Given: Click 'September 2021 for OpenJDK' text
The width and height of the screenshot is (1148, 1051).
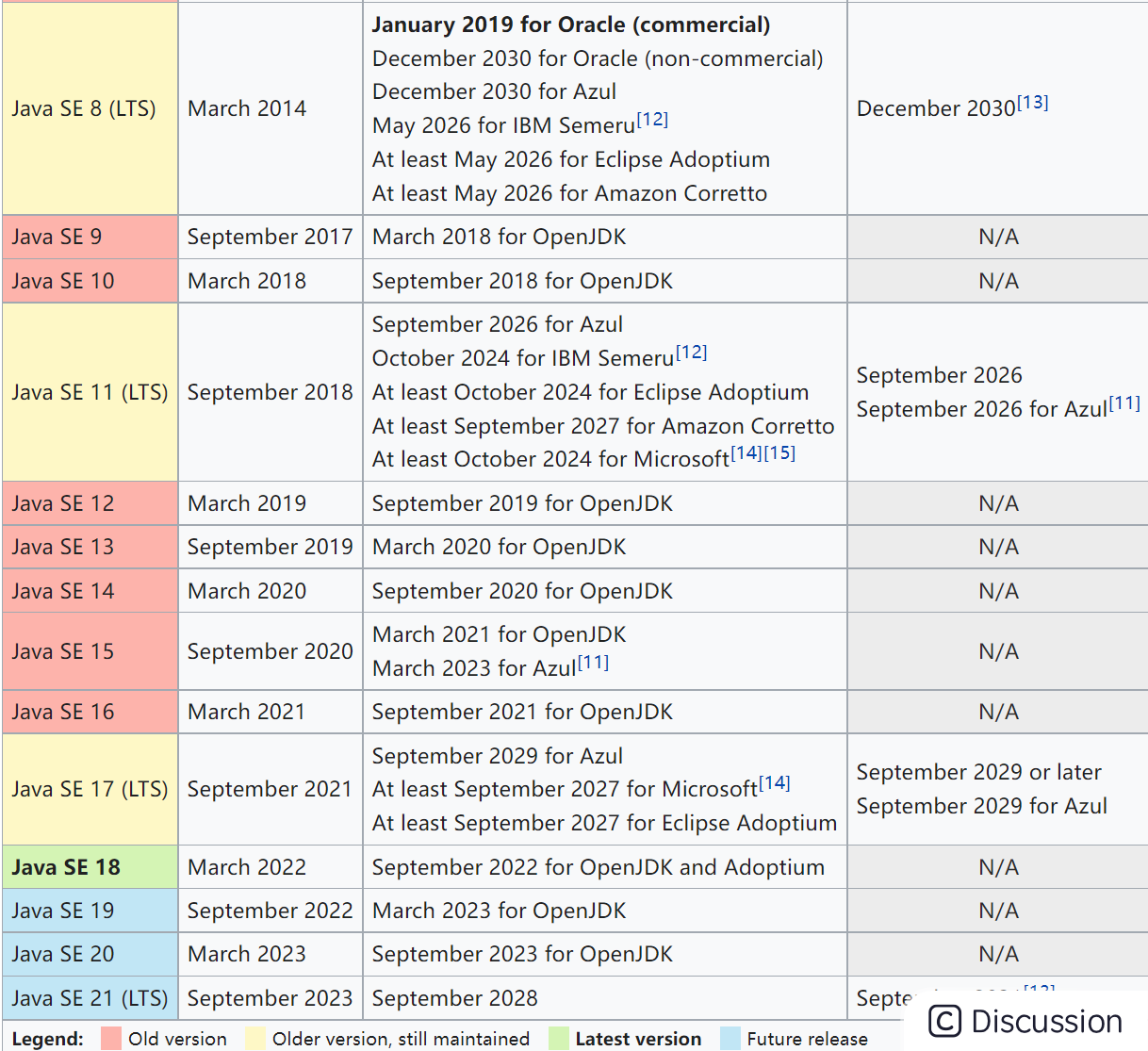Looking at the screenshot, I should [523, 712].
